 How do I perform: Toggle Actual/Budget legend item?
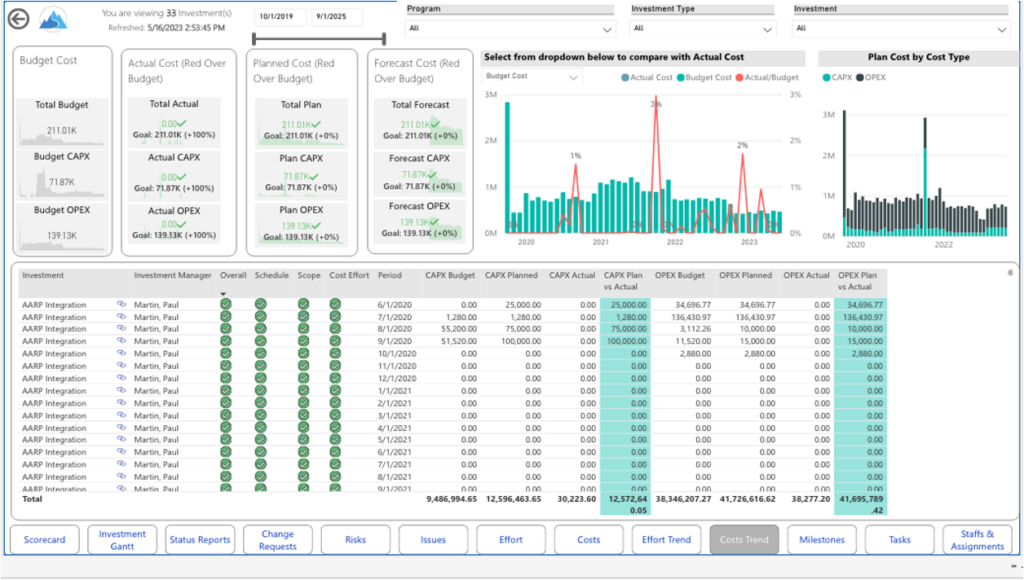tap(767, 77)
